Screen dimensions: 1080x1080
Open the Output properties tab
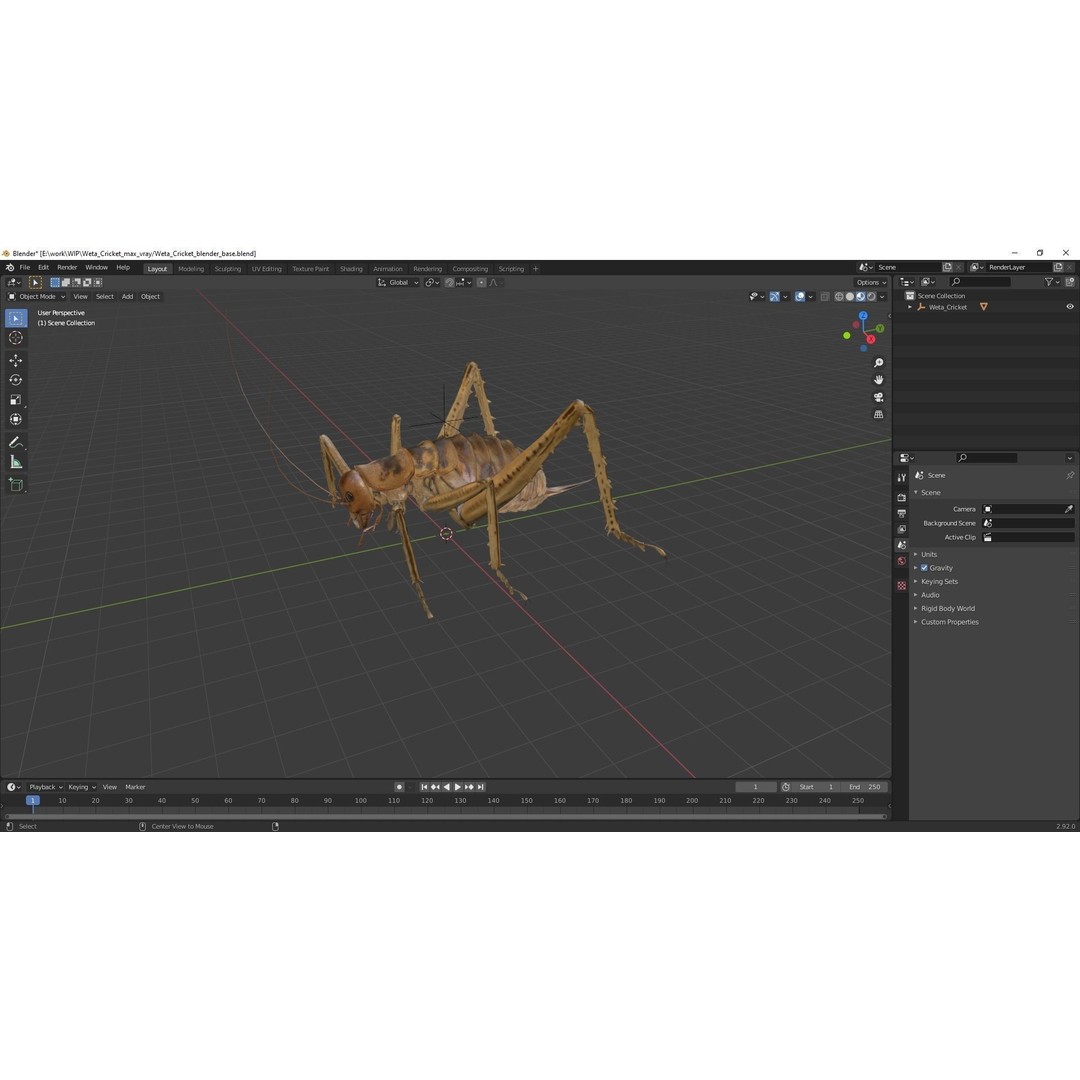tap(902, 513)
